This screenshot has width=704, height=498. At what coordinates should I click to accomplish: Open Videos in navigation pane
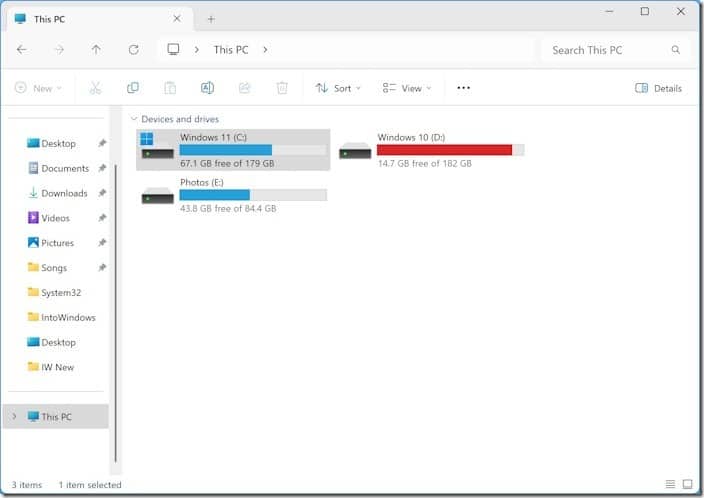point(48,218)
